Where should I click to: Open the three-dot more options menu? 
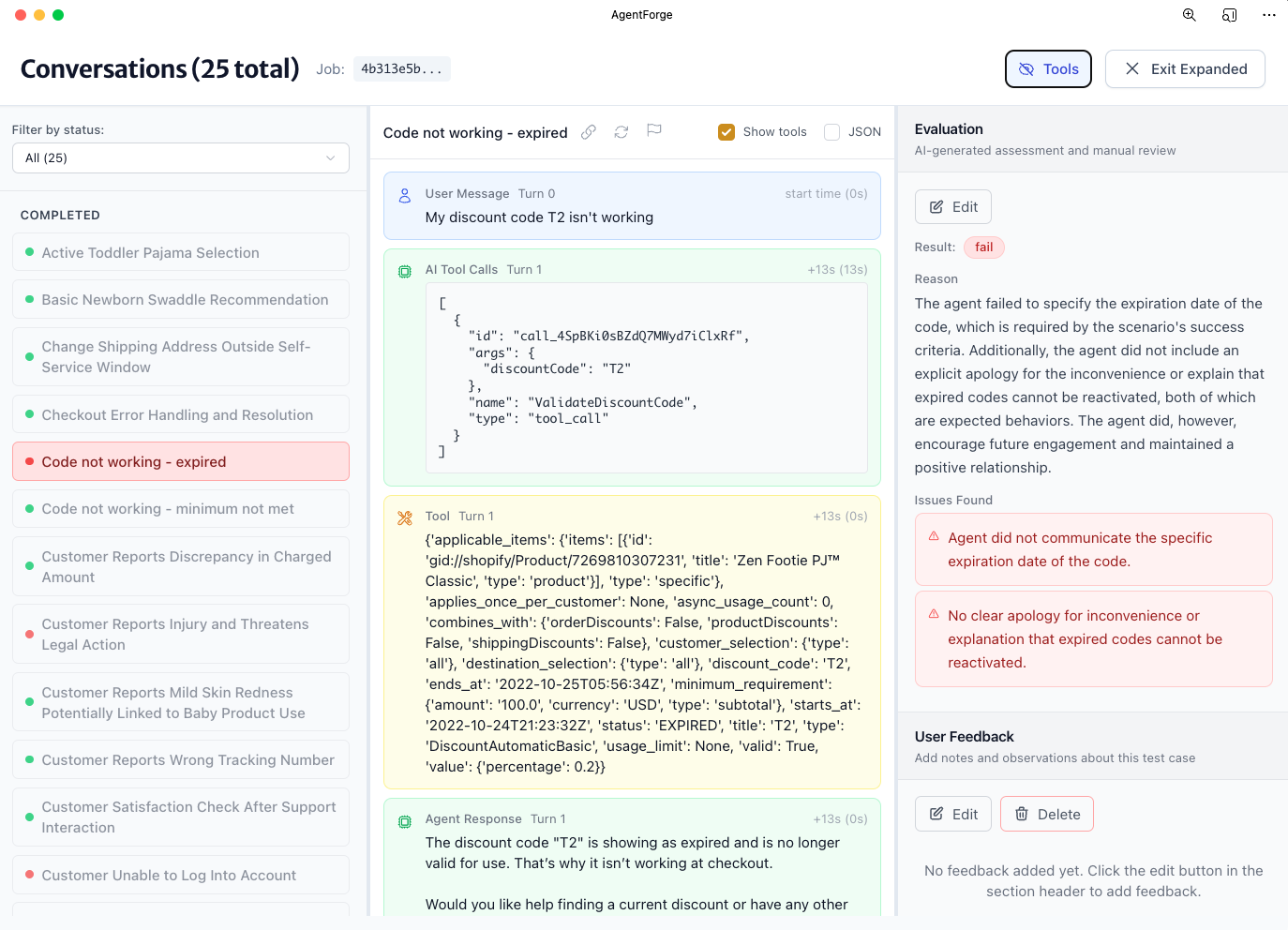[x=1269, y=15]
